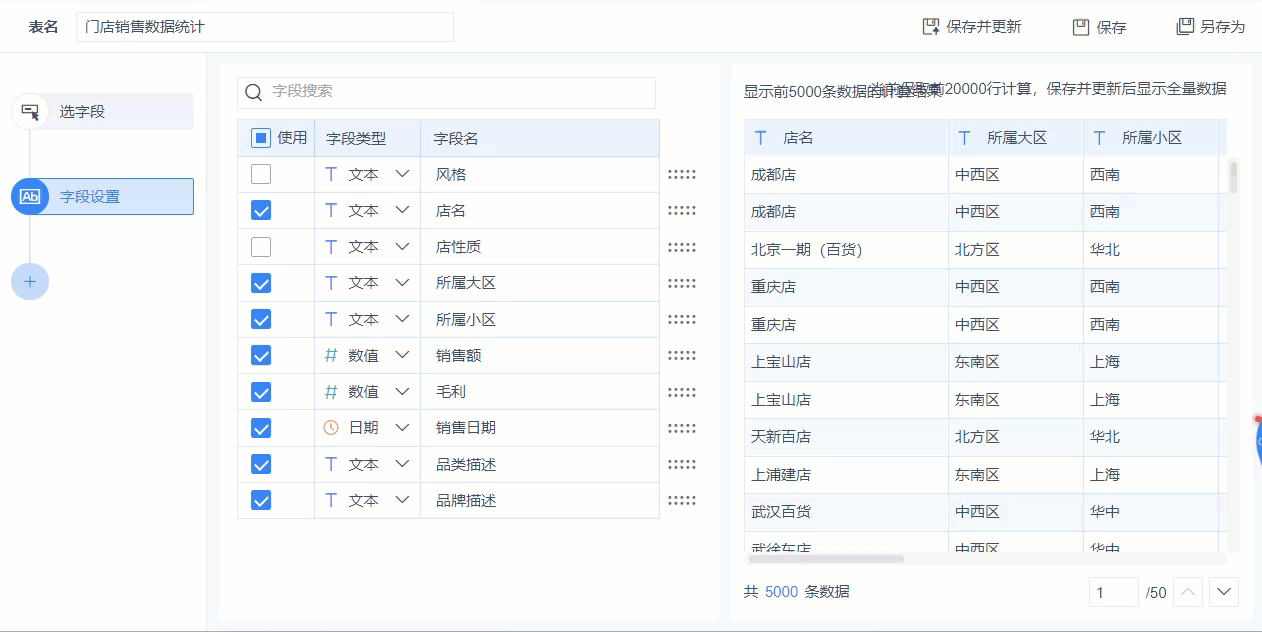The width and height of the screenshot is (1262, 632).
Task: Uncheck the 店名 field checkbox
Action: (x=261, y=211)
